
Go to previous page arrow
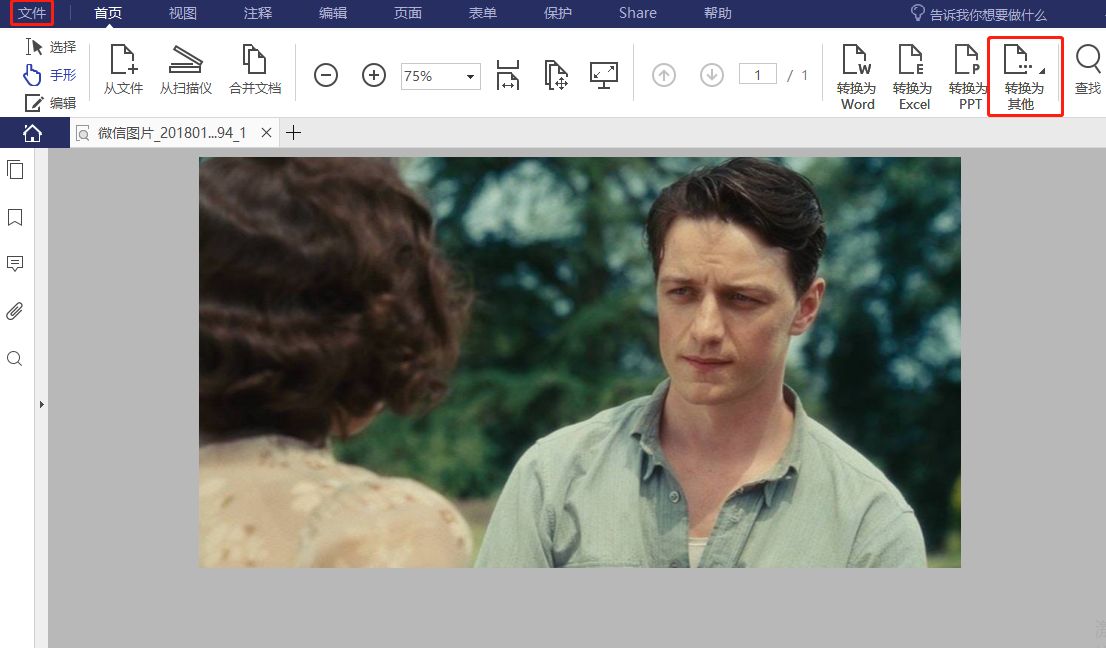coord(664,75)
